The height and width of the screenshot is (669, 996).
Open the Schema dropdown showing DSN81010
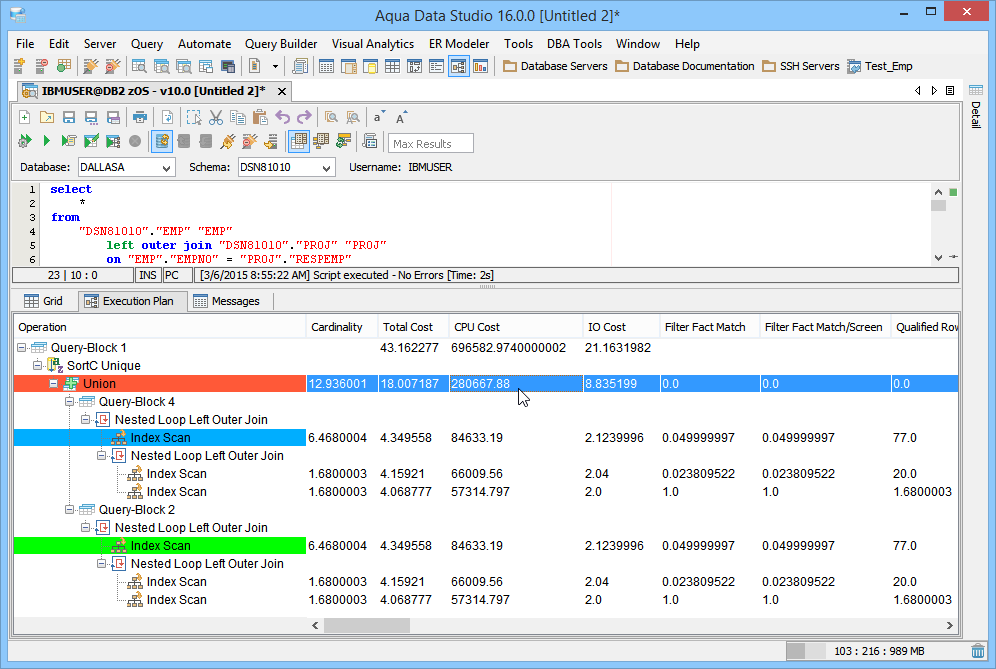click(326, 168)
